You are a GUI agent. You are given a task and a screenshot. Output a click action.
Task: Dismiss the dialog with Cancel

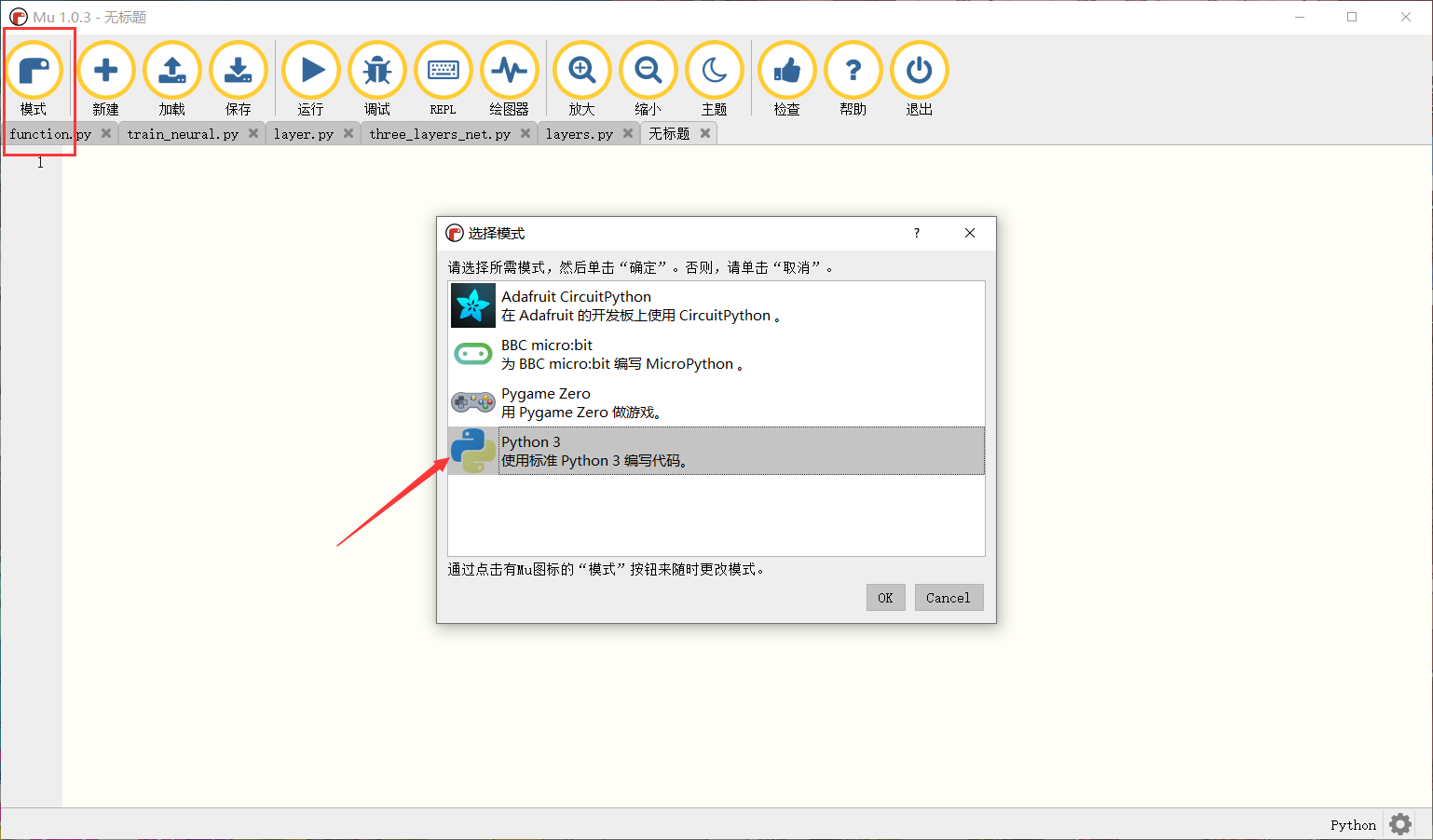pyautogui.click(x=949, y=597)
